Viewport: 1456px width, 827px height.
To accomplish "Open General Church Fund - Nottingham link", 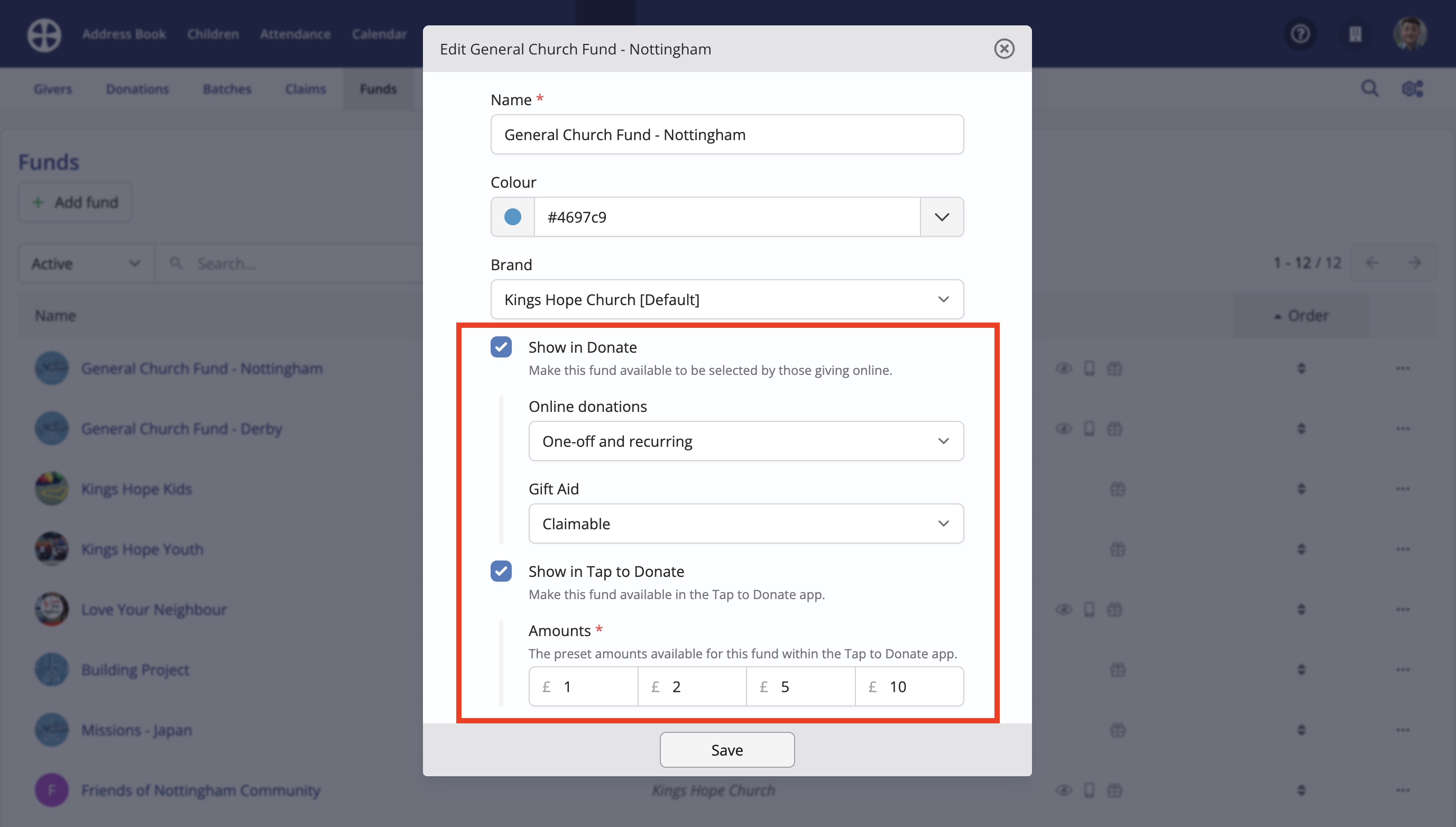I will point(202,369).
